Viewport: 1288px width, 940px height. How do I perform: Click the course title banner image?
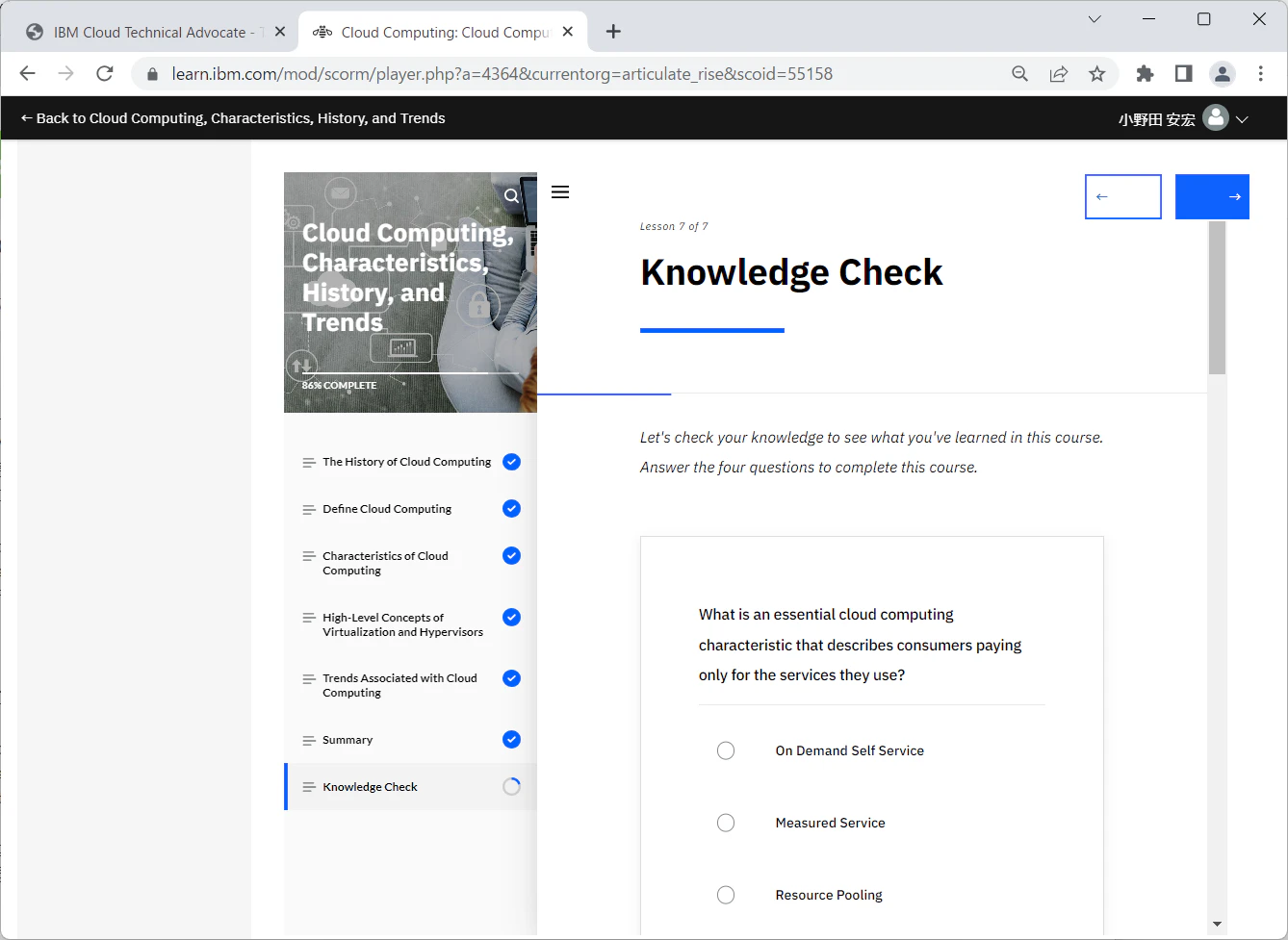410,292
